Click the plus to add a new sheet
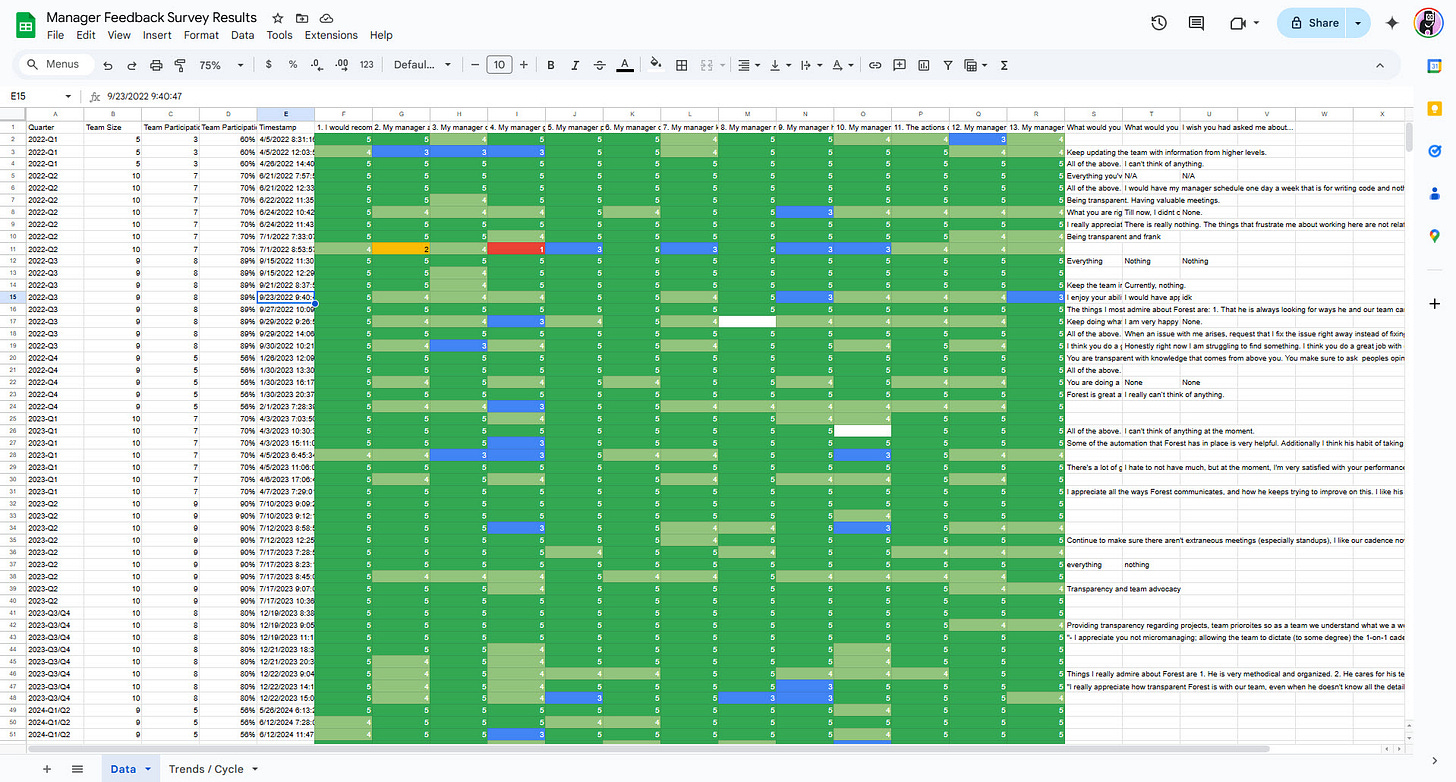The height and width of the screenshot is (782, 1456). (46, 769)
